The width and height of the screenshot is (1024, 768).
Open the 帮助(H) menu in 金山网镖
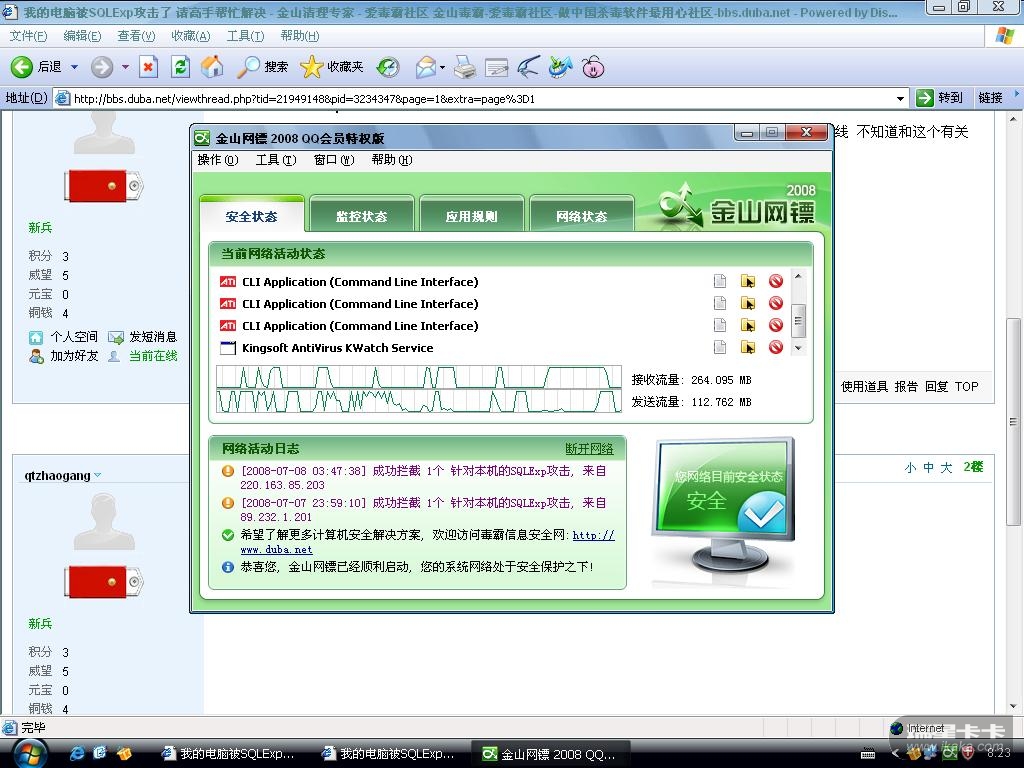click(x=392, y=160)
